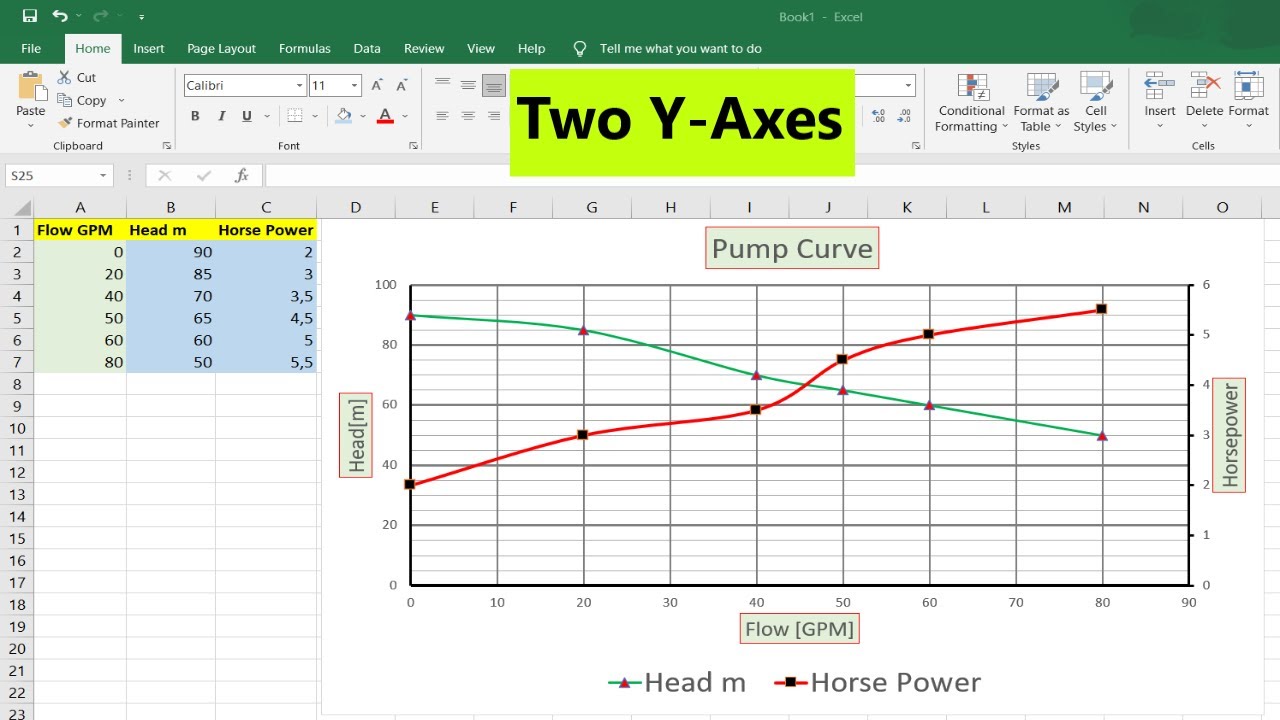Viewport: 1280px width, 720px height.
Task: Select the Flow [GPM] axis title
Action: pos(799,629)
